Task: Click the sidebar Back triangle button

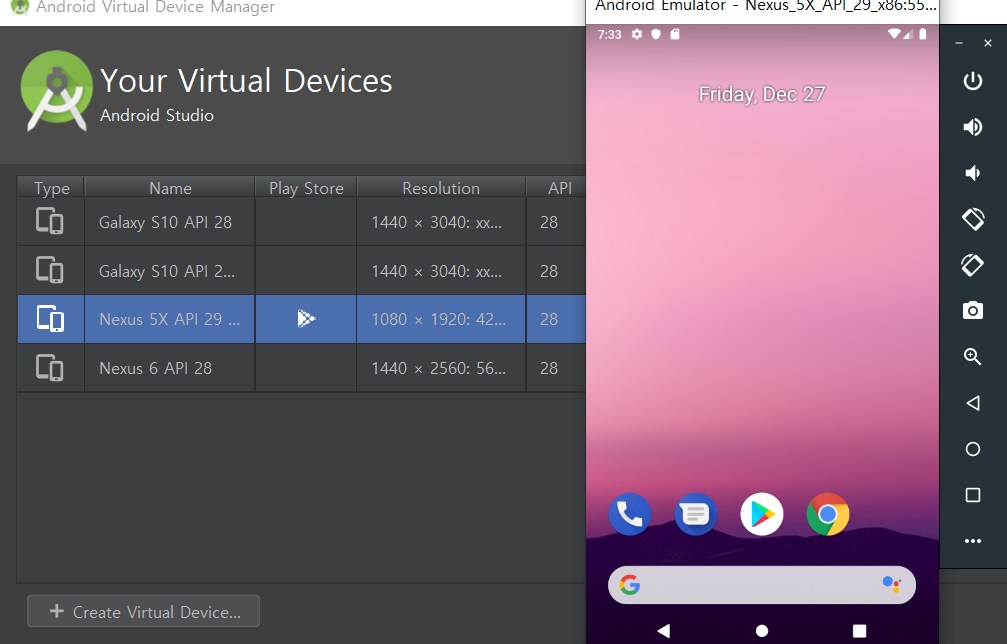Action: coord(972,403)
